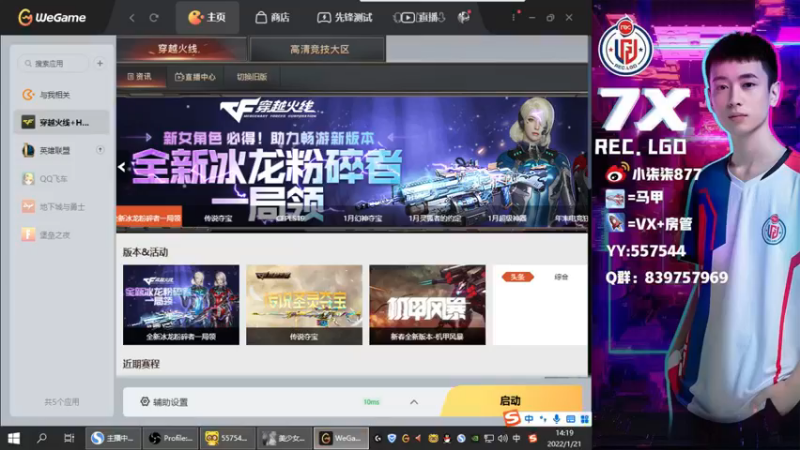
Task: Select 堡垒之夜 in the sidebar
Action: [x=62, y=235]
